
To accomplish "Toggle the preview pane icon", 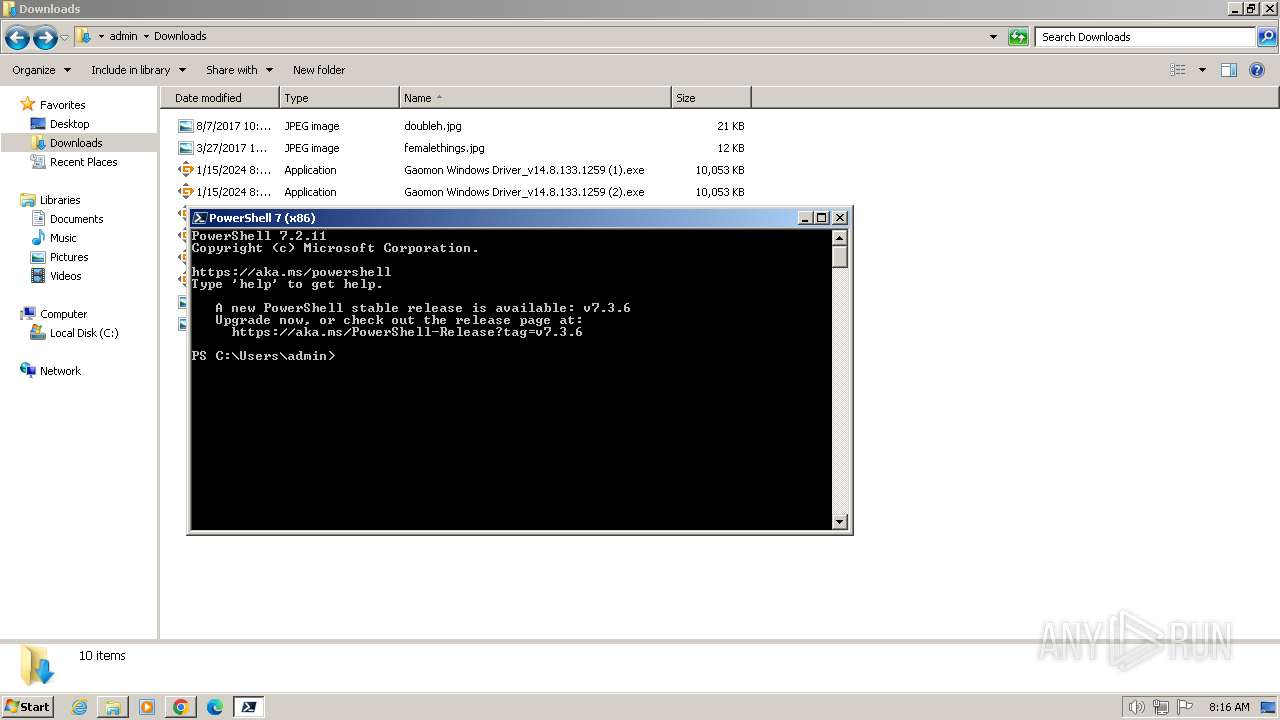I will (x=1229, y=70).
